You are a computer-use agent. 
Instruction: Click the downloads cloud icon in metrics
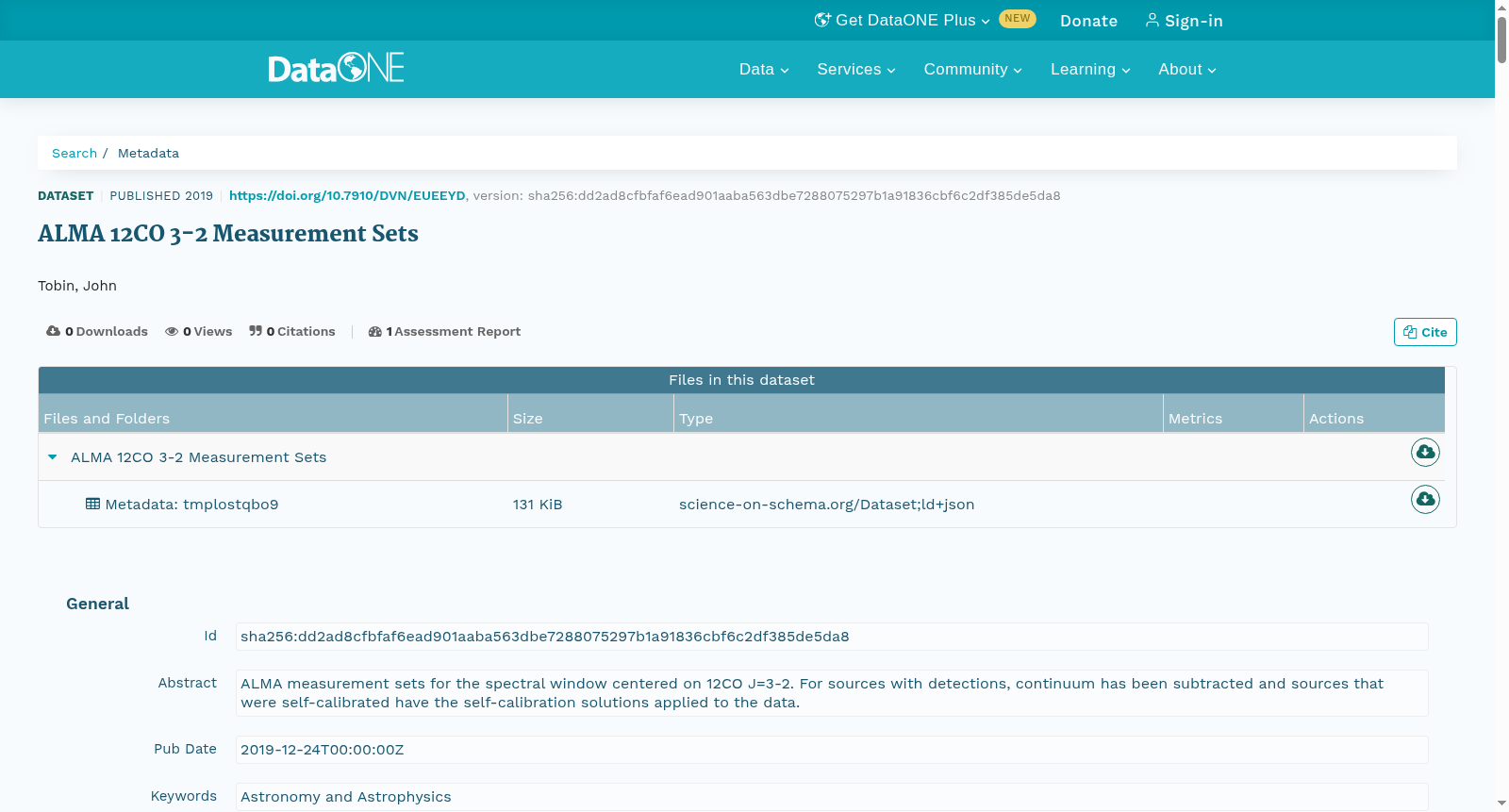(x=53, y=331)
